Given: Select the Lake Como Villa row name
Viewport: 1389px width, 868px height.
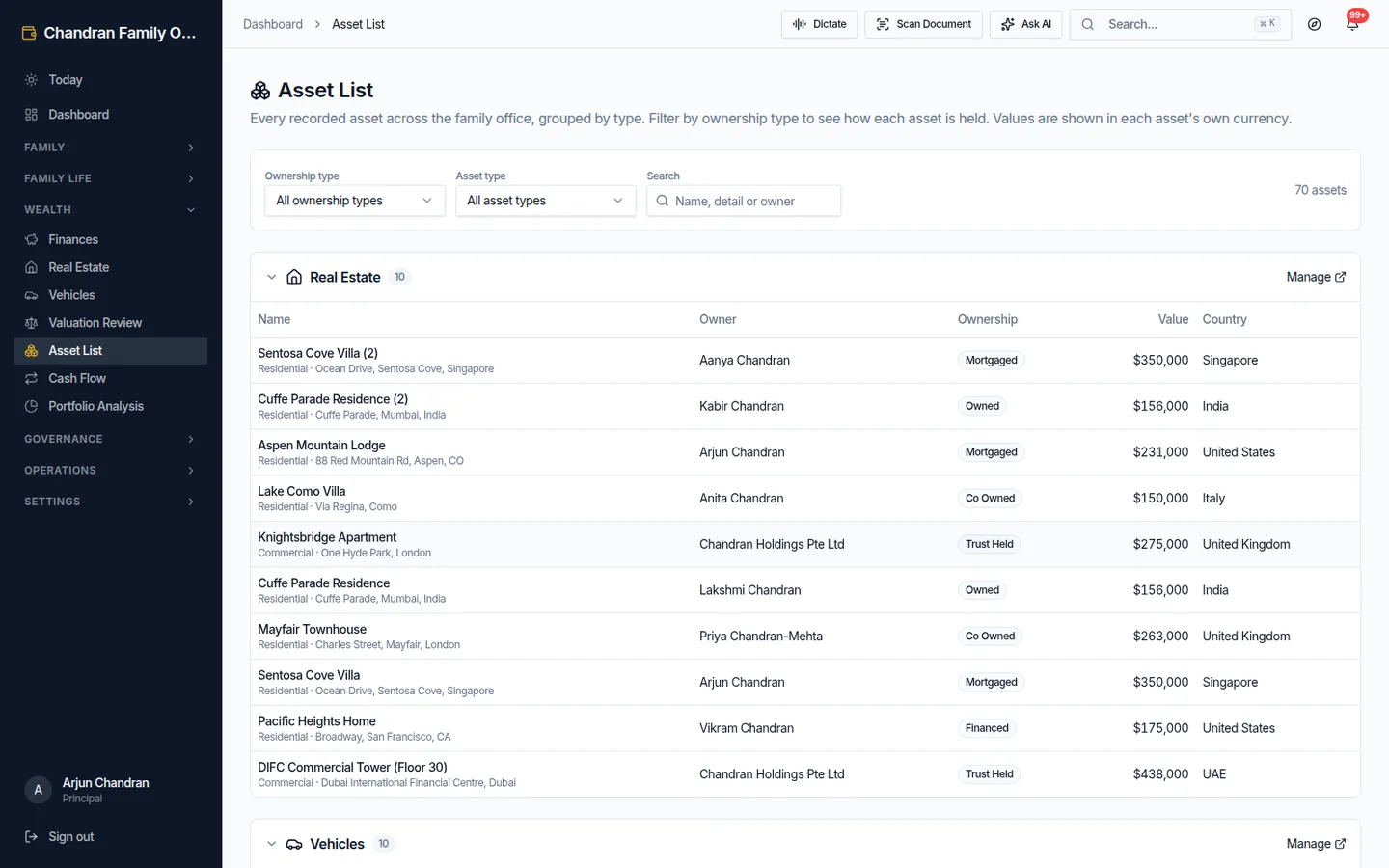Looking at the screenshot, I should [301, 492].
